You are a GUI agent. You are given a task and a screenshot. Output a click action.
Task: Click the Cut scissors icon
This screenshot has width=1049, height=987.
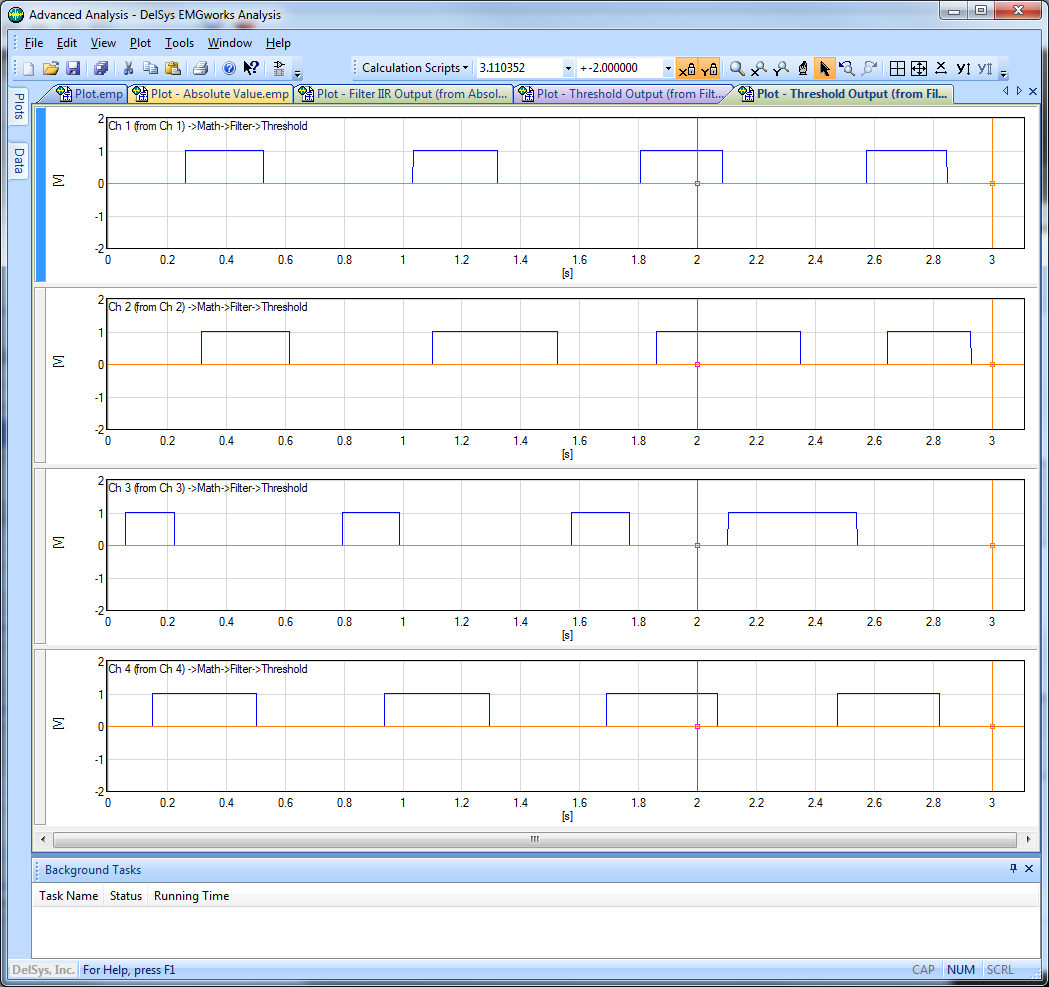point(128,69)
